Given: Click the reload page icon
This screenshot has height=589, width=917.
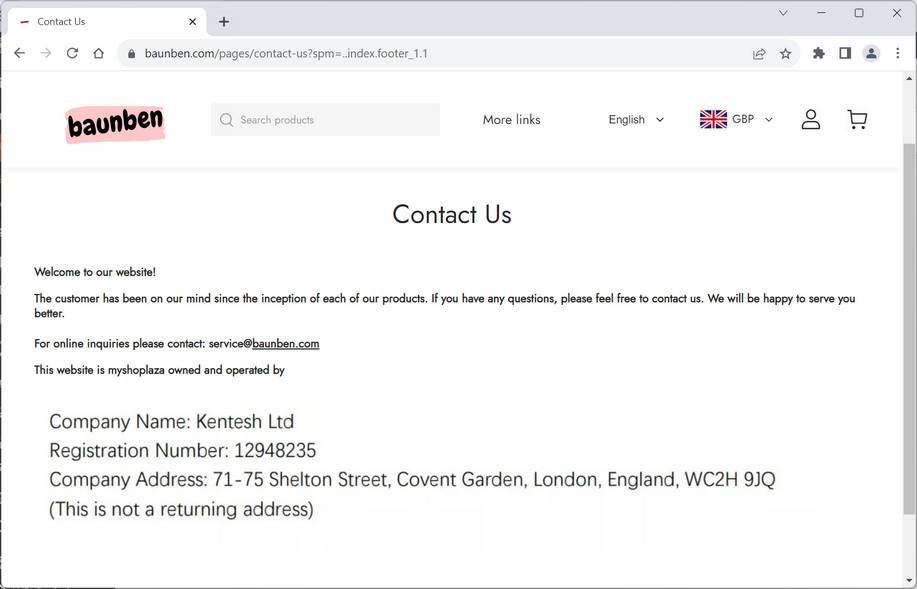Looking at the screenshot, I should pyautogui.click(x=72, y=53).
